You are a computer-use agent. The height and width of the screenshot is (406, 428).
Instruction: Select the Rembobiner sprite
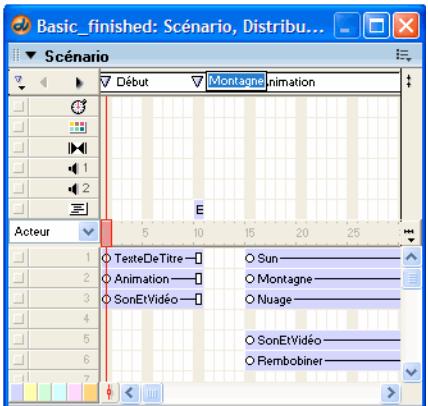pos(323,361)
